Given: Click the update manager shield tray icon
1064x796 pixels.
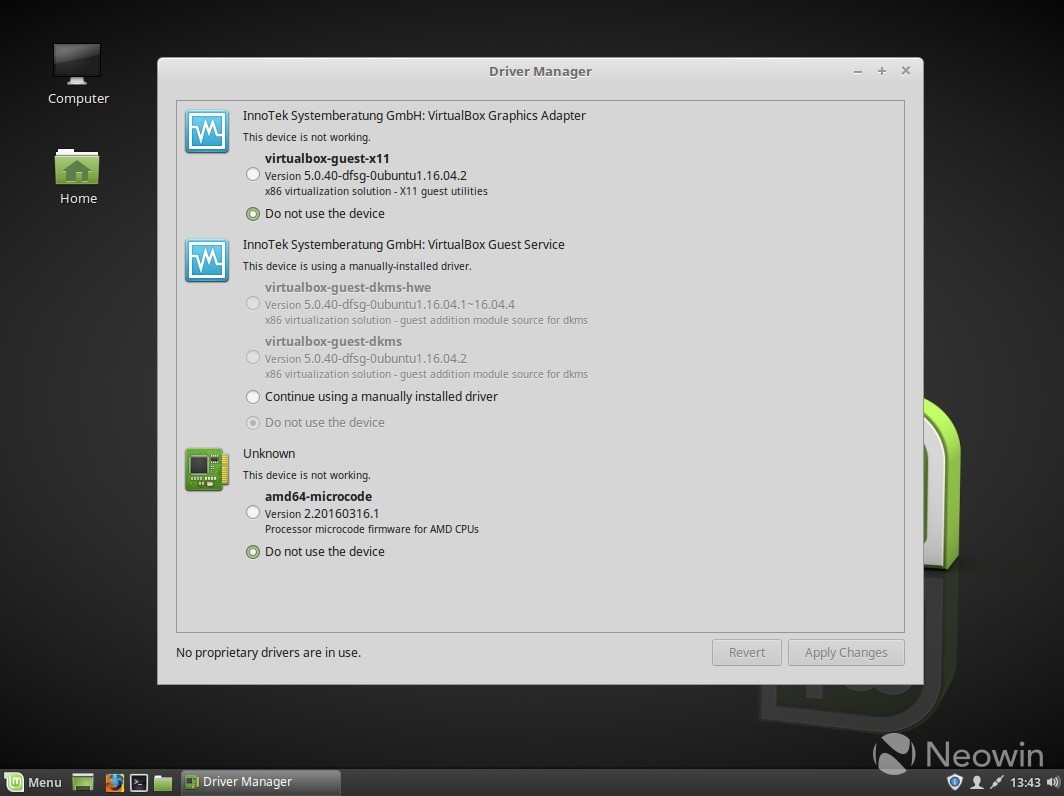Looking at the screenshot, I should 955,782.
